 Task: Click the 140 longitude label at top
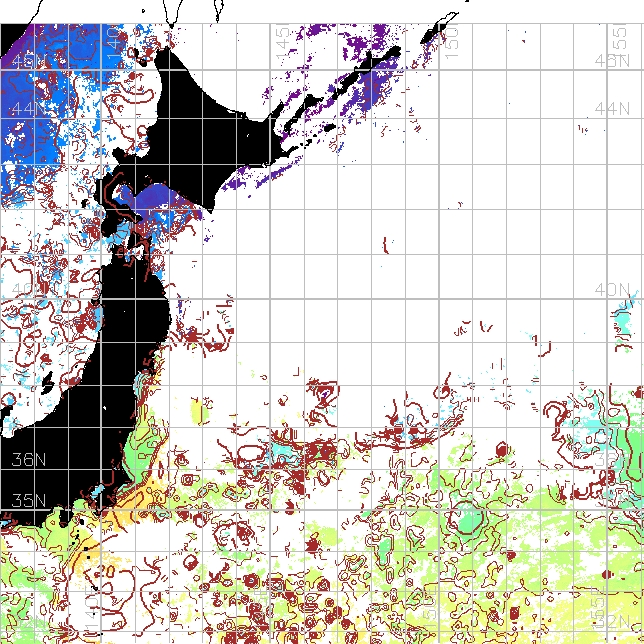(x=114, y=42)
